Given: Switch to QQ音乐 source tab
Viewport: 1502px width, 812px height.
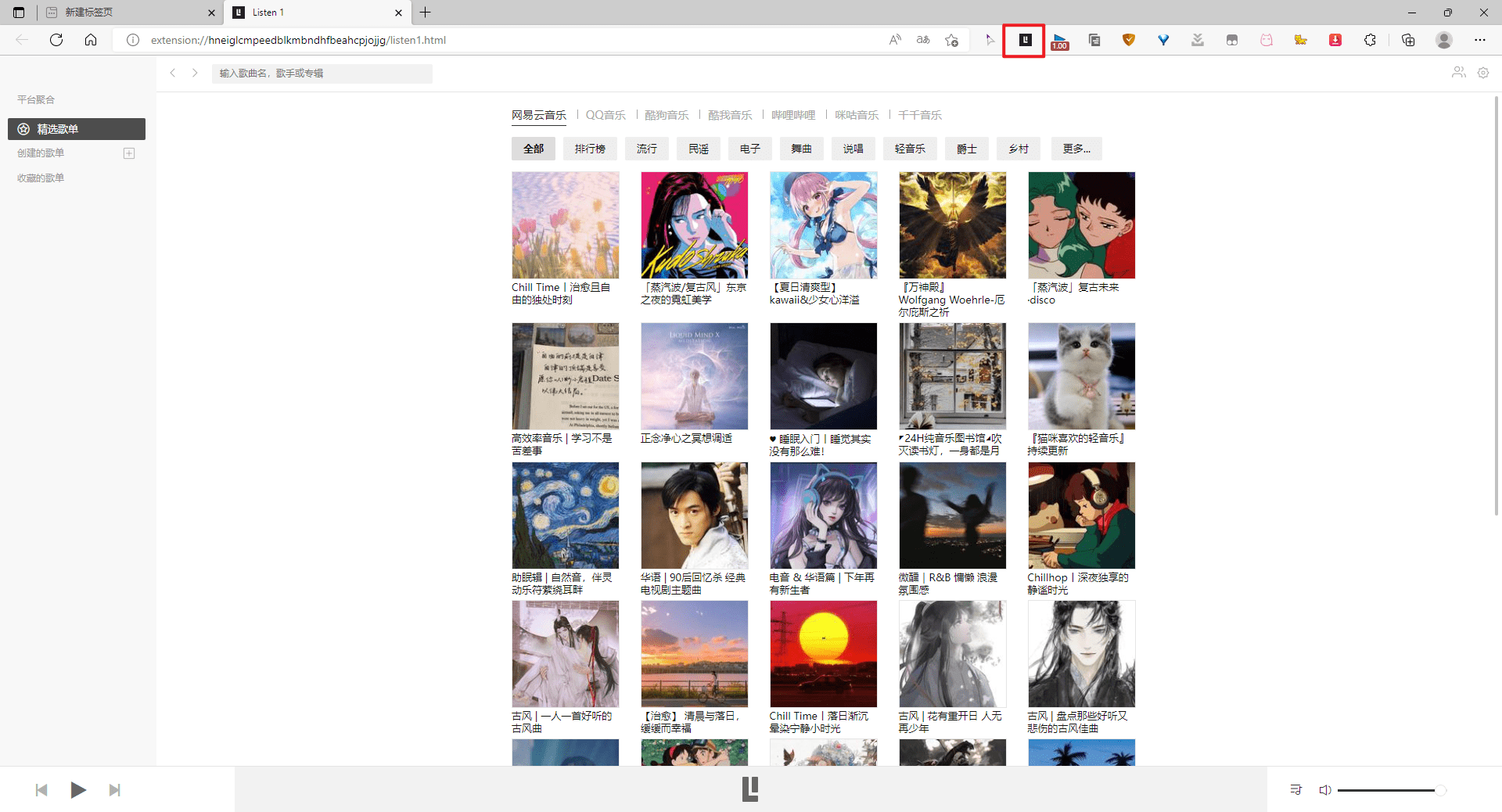Looking at the screenshot, I should tap(605, 115).
